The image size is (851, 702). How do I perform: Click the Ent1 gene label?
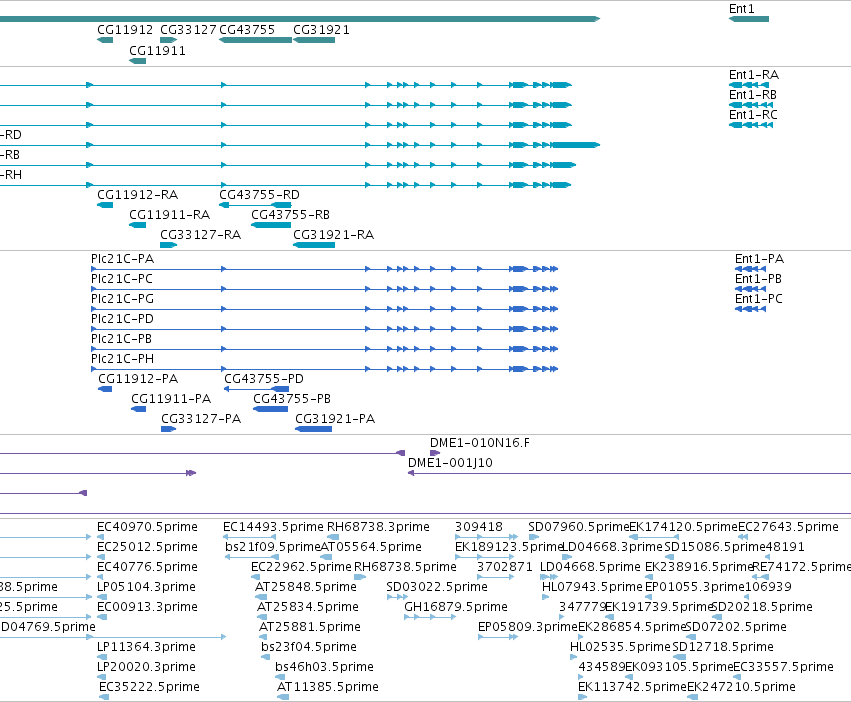741,9
